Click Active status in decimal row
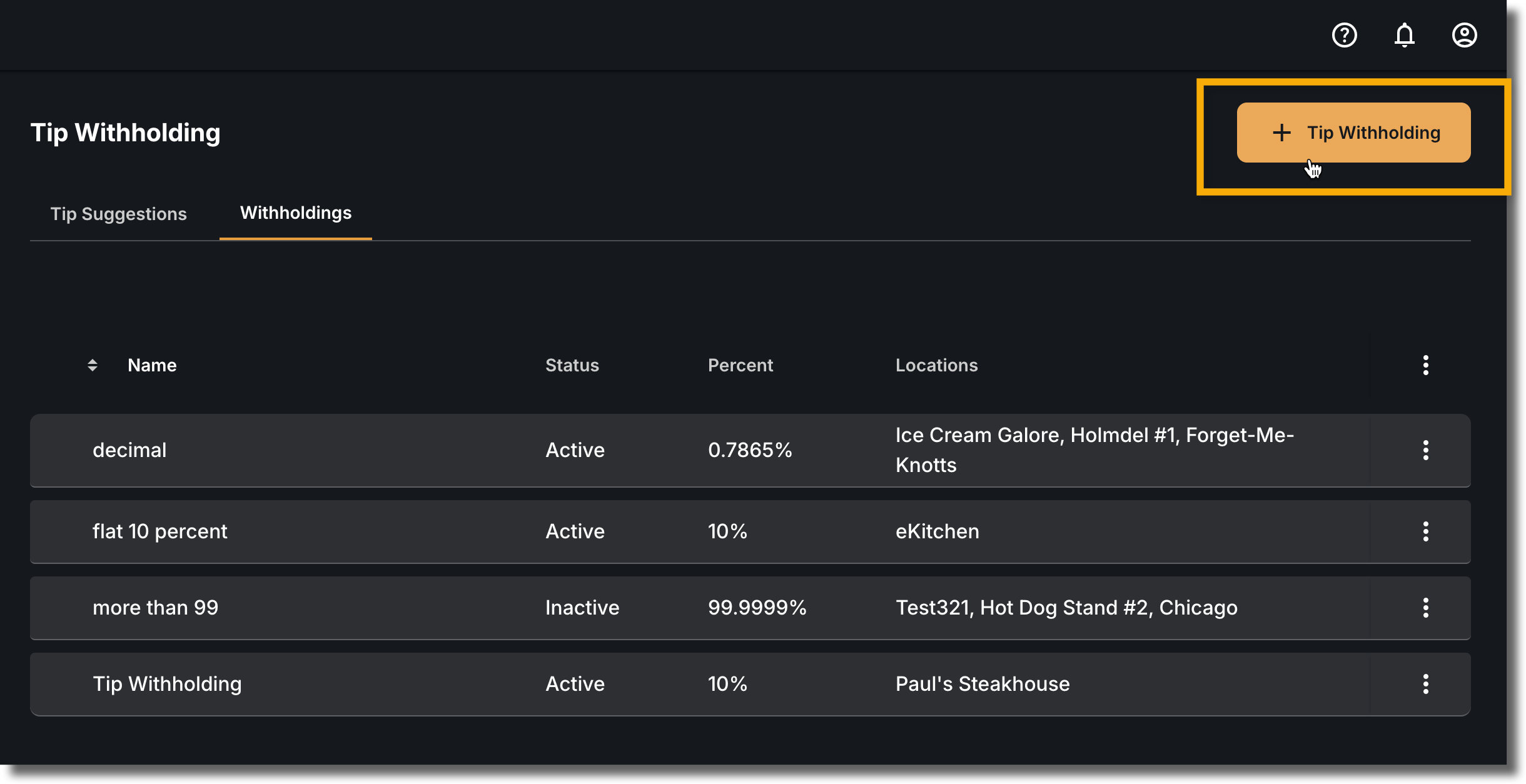 [x=575, y=450]
